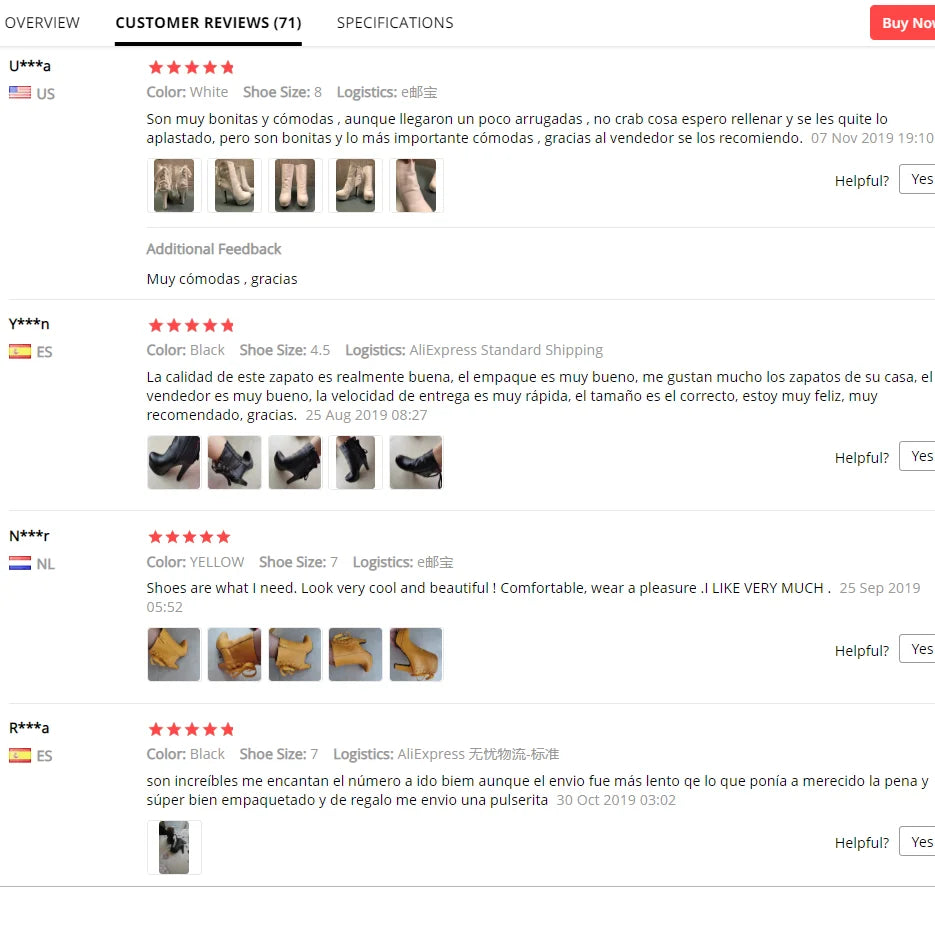Open last yellow heel photo from N***r
935x935 pixels.
point(416,654)
